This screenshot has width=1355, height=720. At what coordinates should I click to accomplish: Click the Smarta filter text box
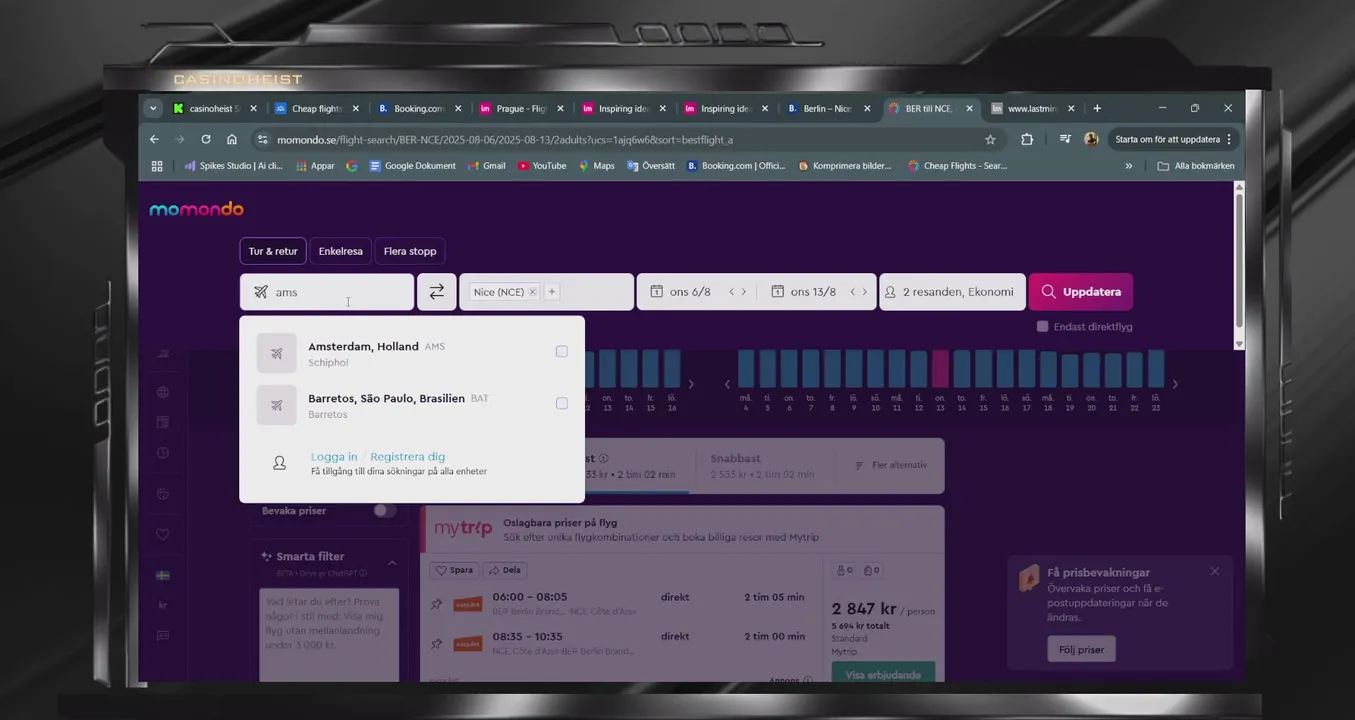coord(329,634)
